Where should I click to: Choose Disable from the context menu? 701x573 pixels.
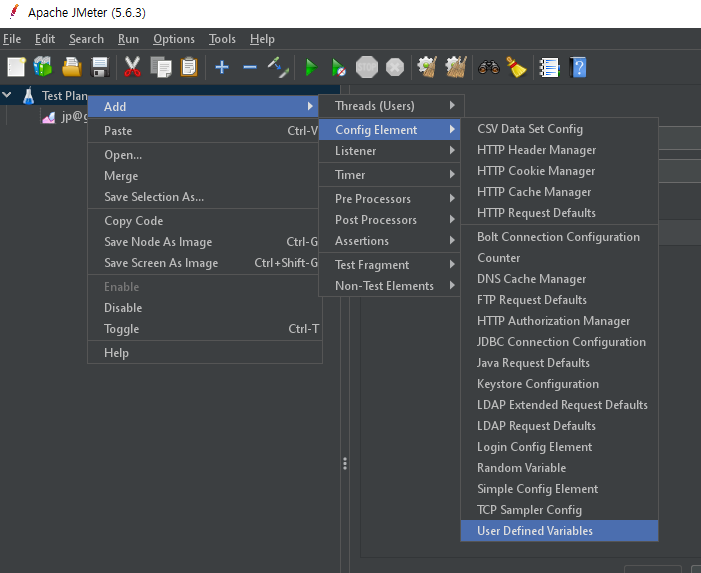pyautogui.click(x=205, y=308)
